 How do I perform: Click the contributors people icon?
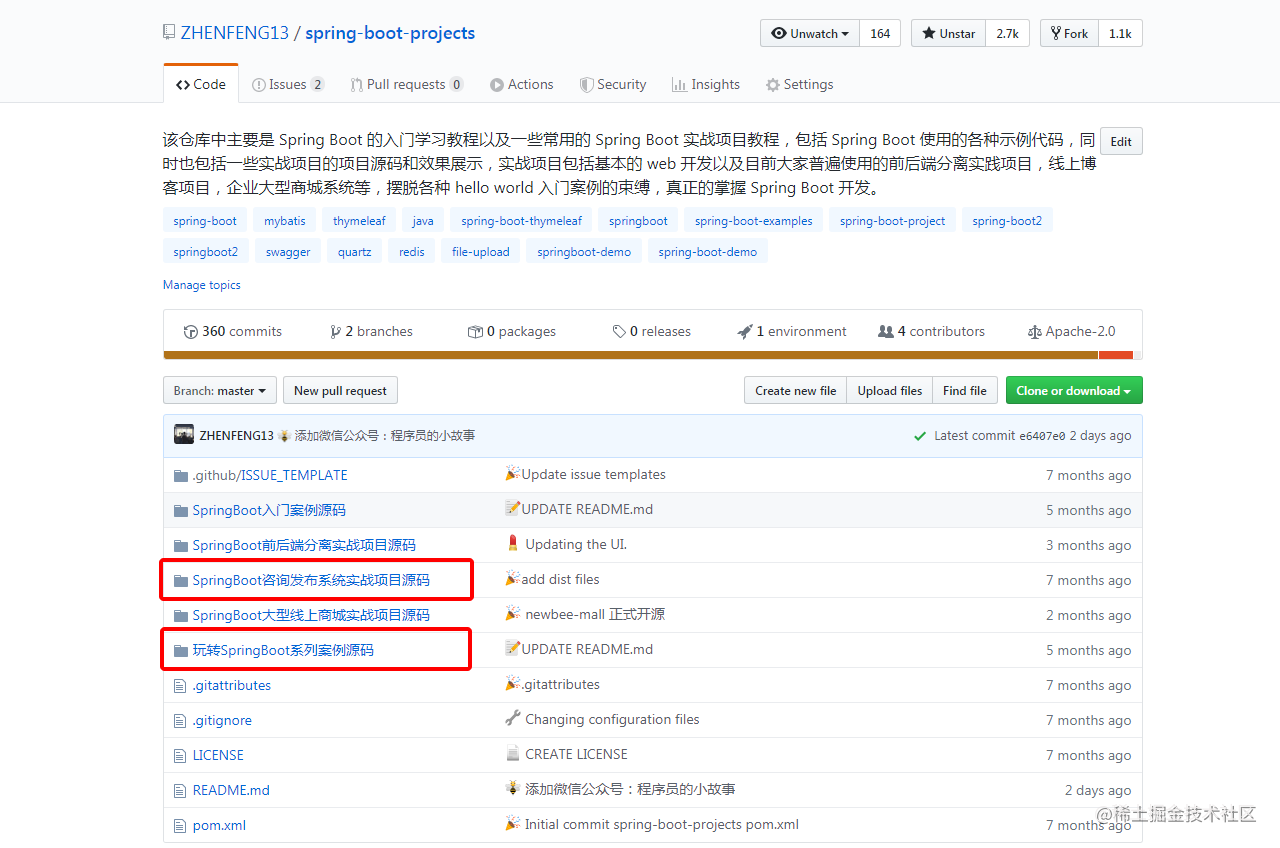(x=886, y=331)
